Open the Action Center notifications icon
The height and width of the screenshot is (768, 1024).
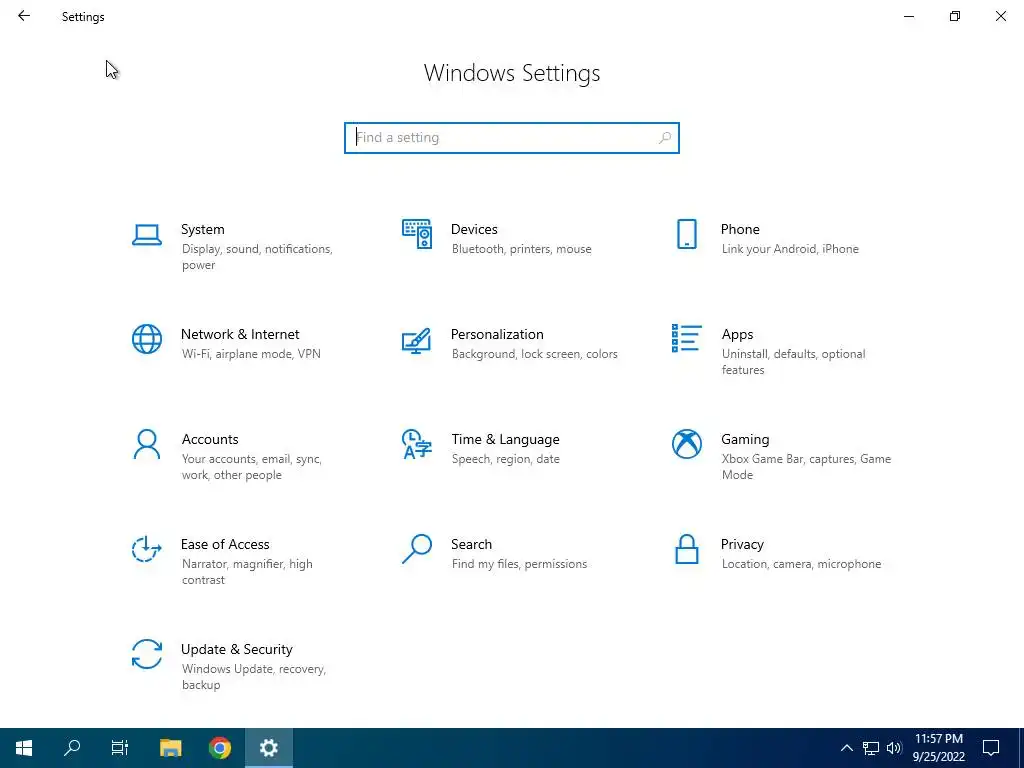[991, 748]
